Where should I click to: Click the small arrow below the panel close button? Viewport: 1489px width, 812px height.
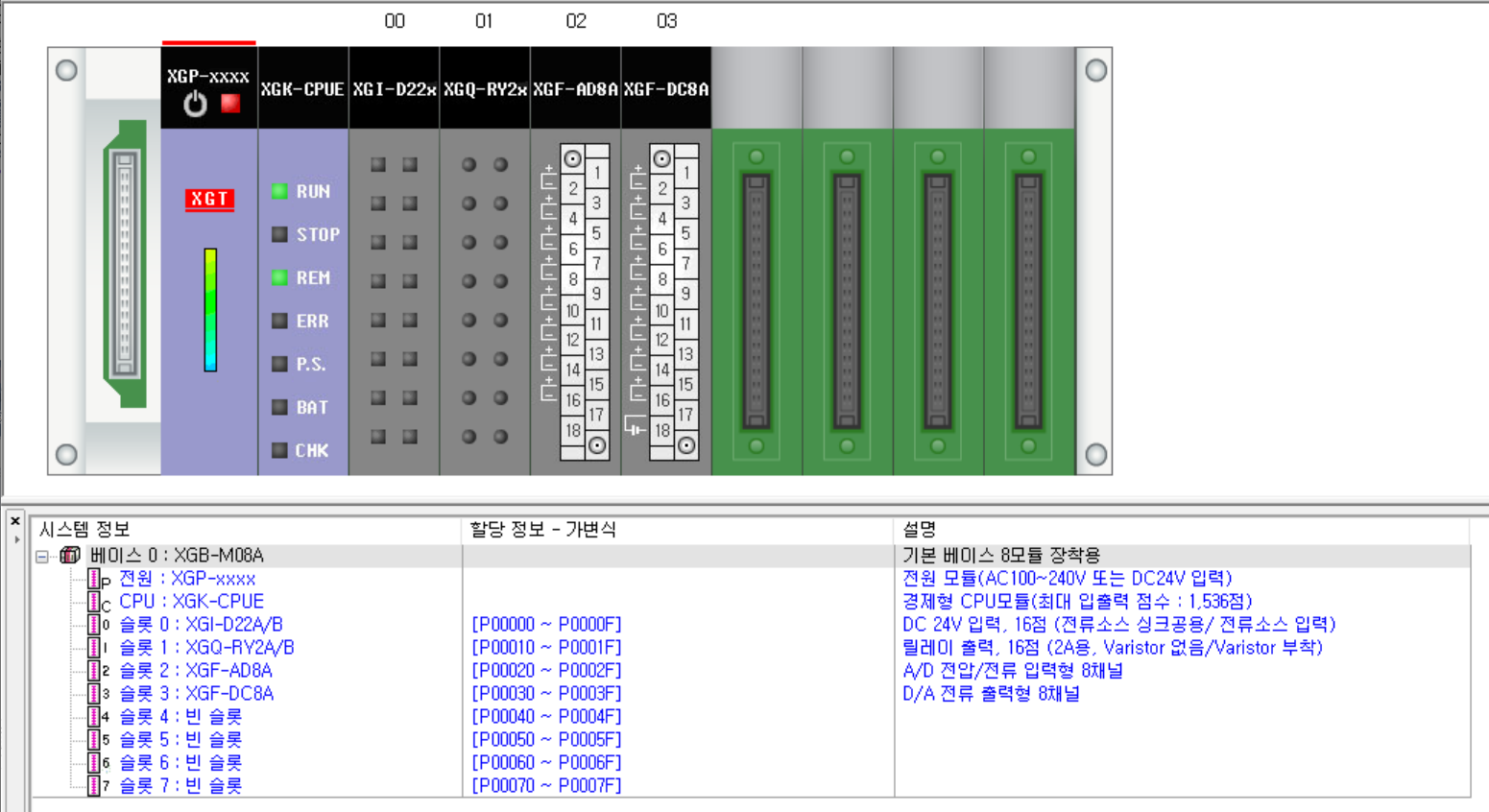click(17, 537)
